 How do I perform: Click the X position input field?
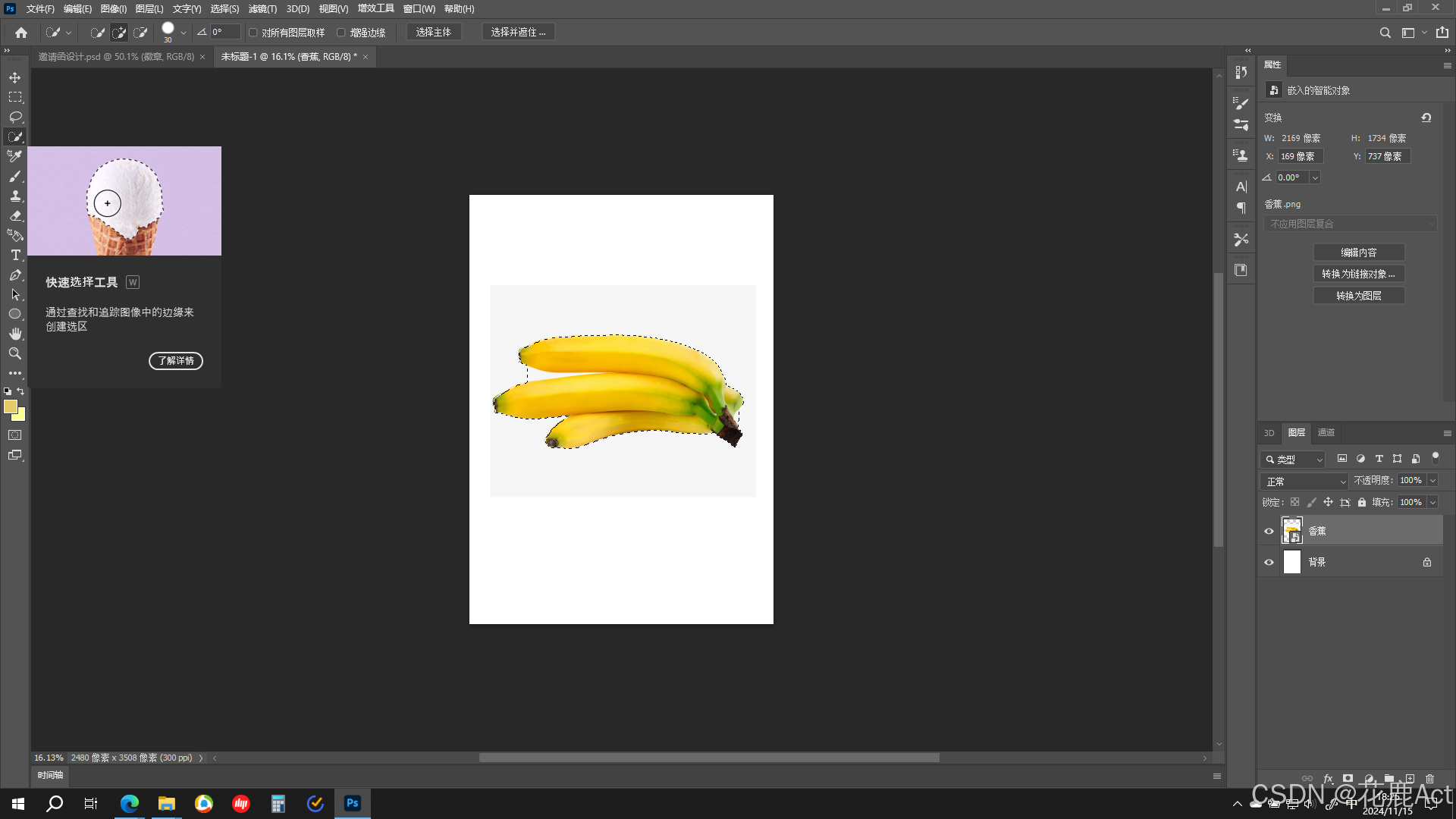(x=1300, y=156)
